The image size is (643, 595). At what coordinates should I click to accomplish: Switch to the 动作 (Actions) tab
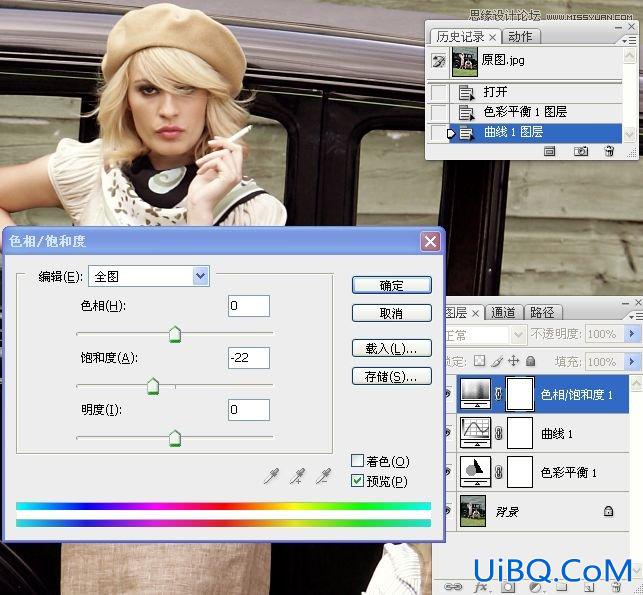point(520,37)
